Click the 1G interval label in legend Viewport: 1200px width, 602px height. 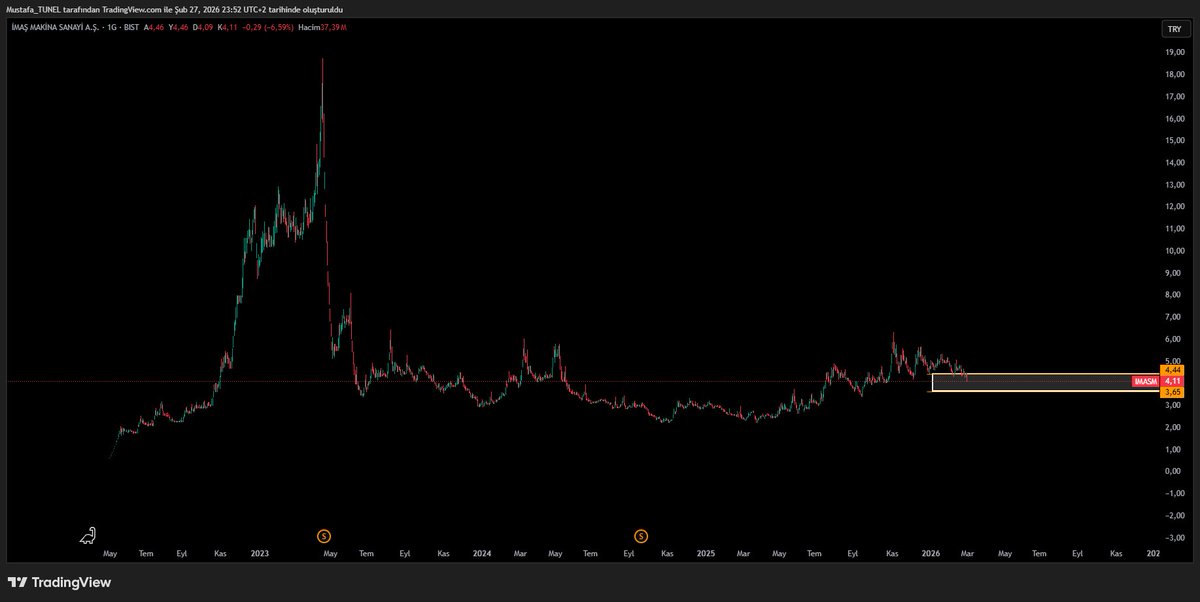113,28
